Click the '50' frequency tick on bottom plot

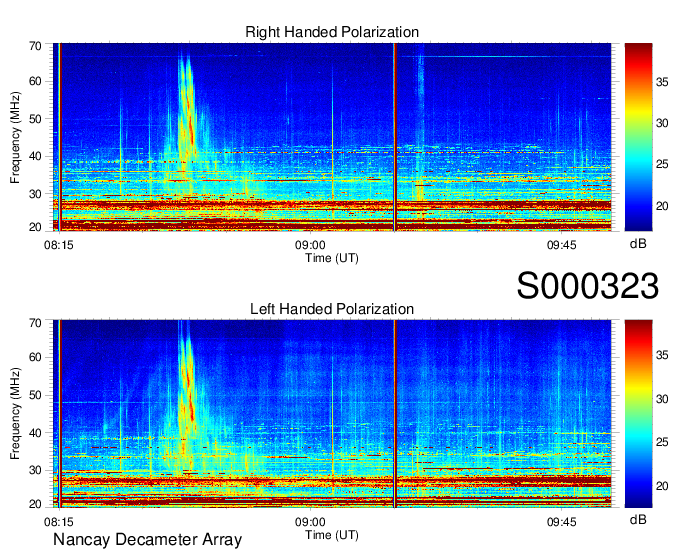point(35,395)
